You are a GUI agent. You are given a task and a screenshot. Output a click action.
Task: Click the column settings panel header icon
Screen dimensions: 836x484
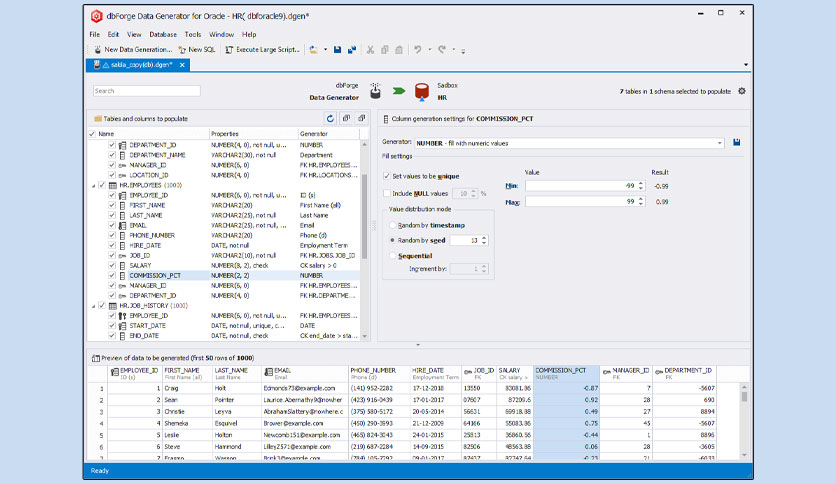pos(386,119)
